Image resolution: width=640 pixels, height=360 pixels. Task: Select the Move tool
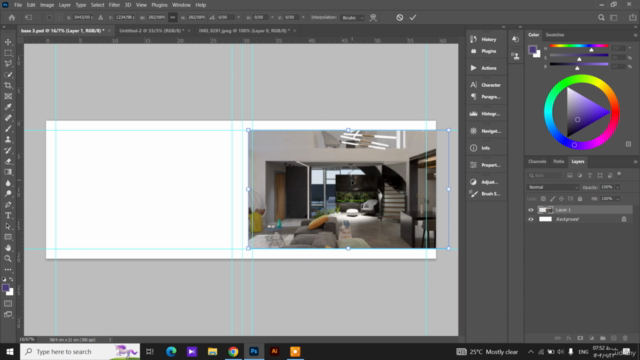pos(8,42)
